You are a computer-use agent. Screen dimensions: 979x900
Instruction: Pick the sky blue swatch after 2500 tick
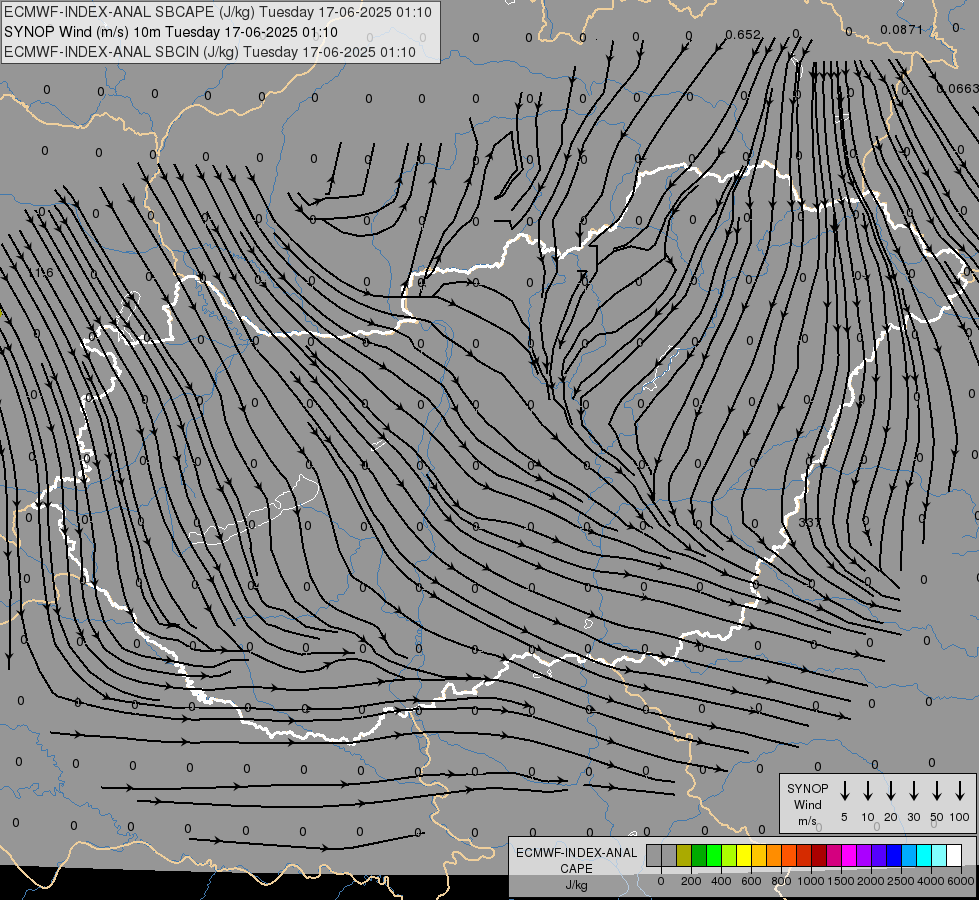[908, 855]
